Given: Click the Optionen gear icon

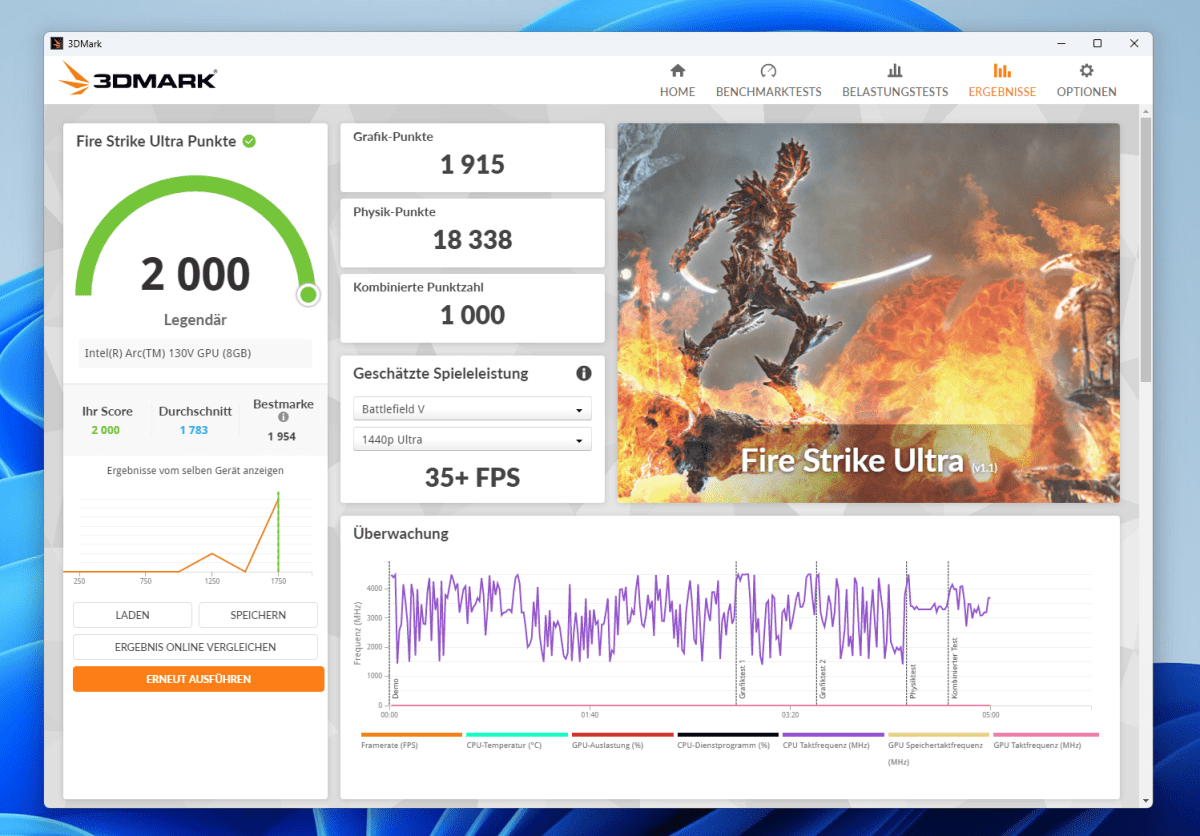Looking at the screenshot, I should 1086,70.
